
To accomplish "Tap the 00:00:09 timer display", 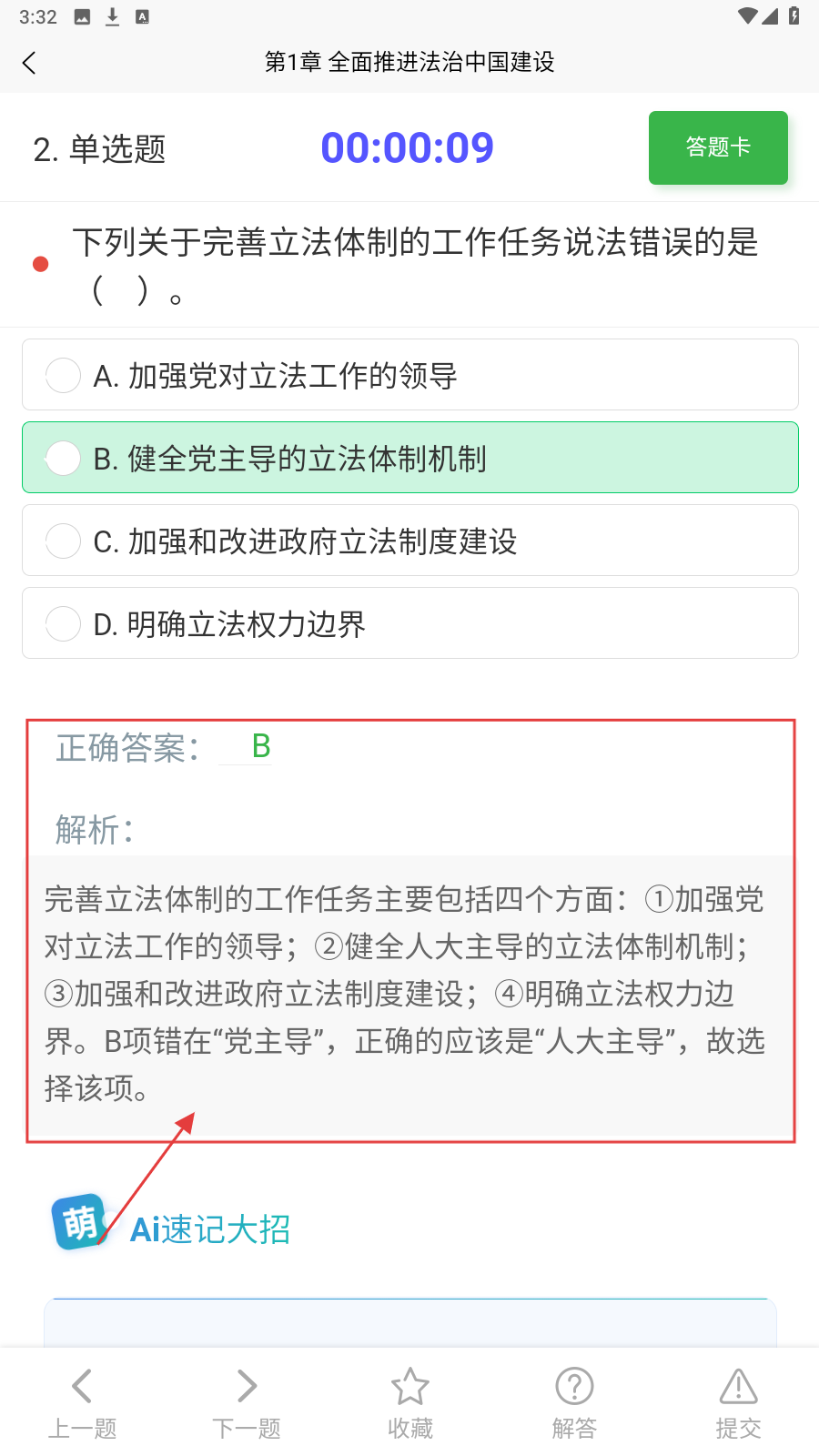I will click(407, 147).
